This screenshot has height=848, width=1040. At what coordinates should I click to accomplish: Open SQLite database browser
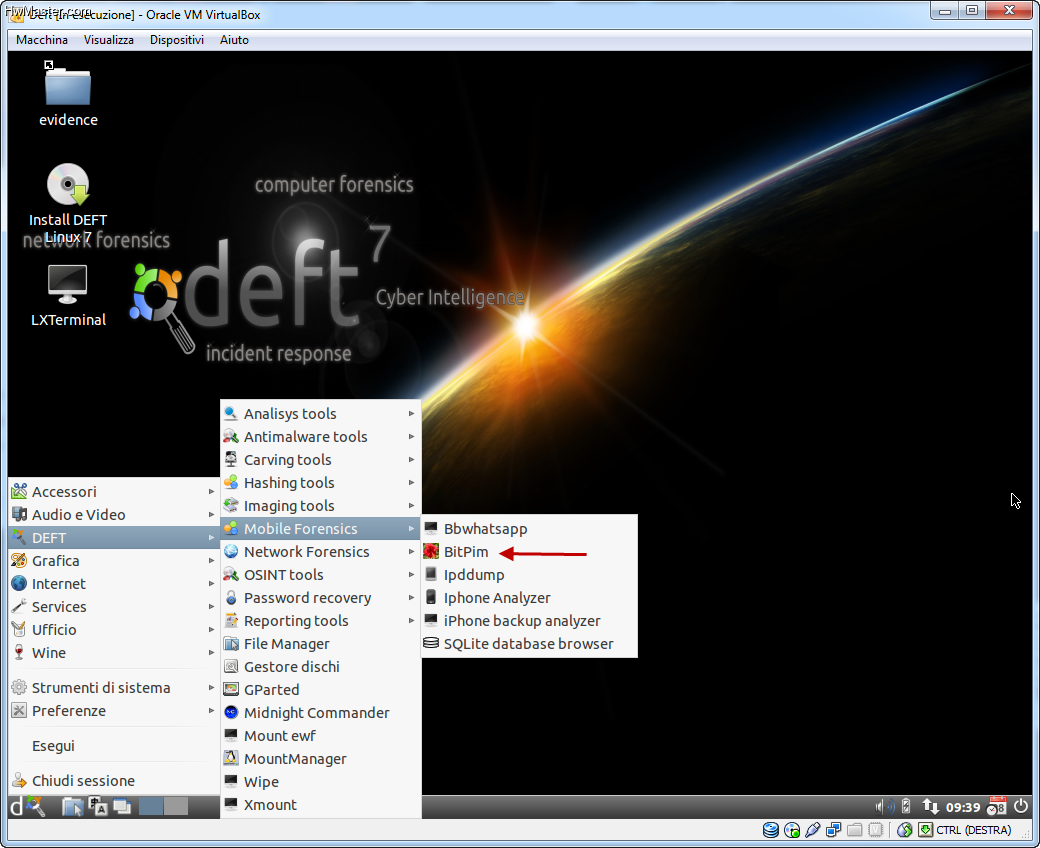tap(529, 644)
